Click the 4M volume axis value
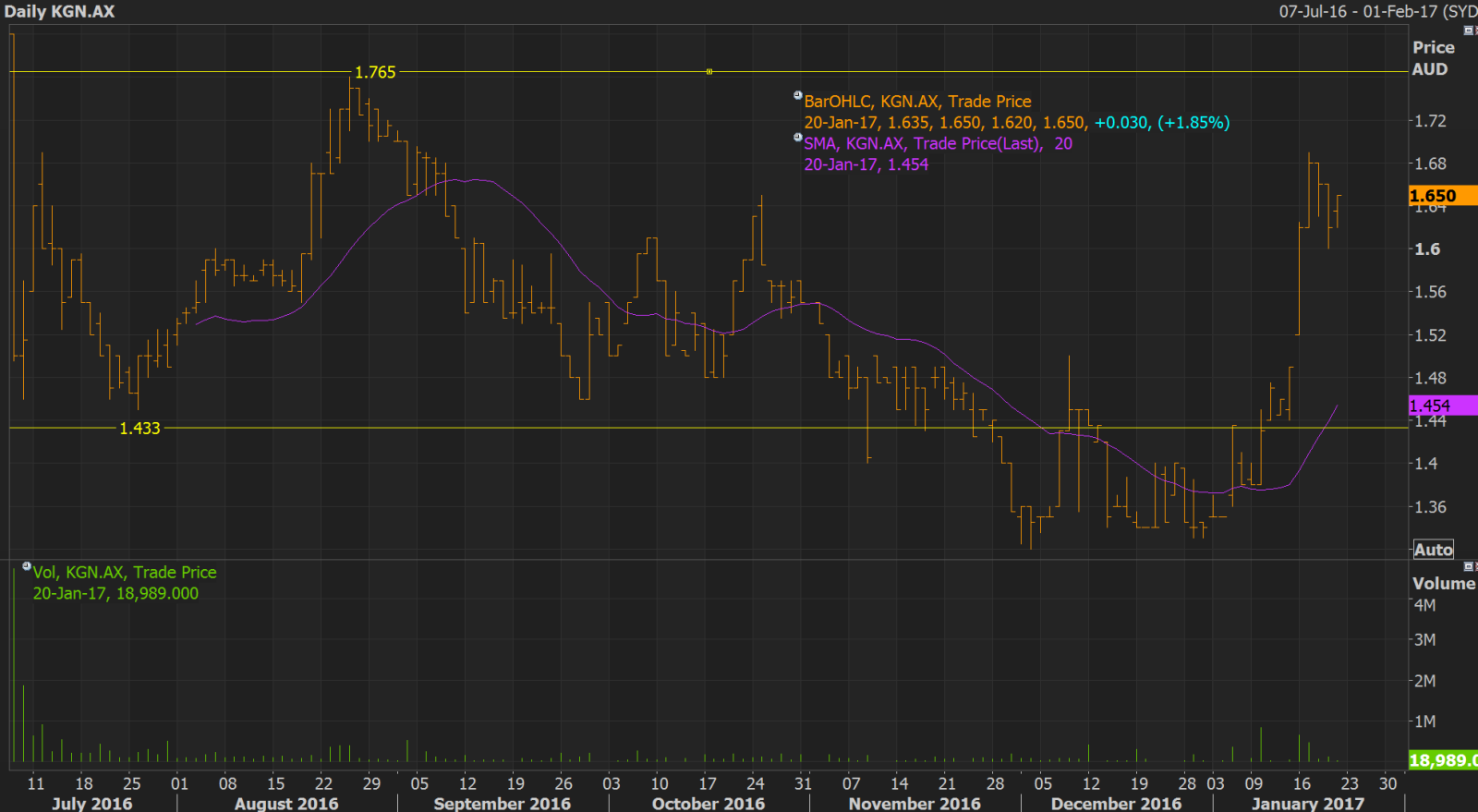The width and height of the screenshot is (1478, 812). click(x=1425, y=605)
